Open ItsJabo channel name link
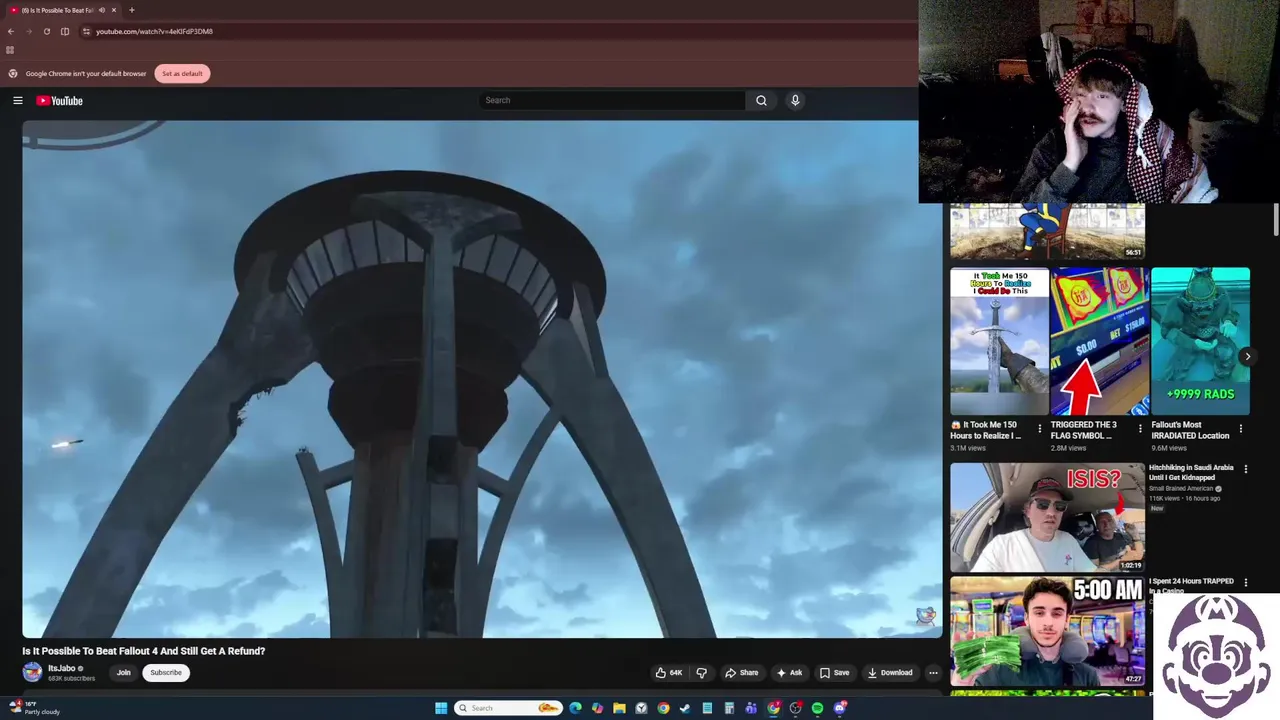The width and height of the screenshot is (1280, 720). [x=62, y=668]
